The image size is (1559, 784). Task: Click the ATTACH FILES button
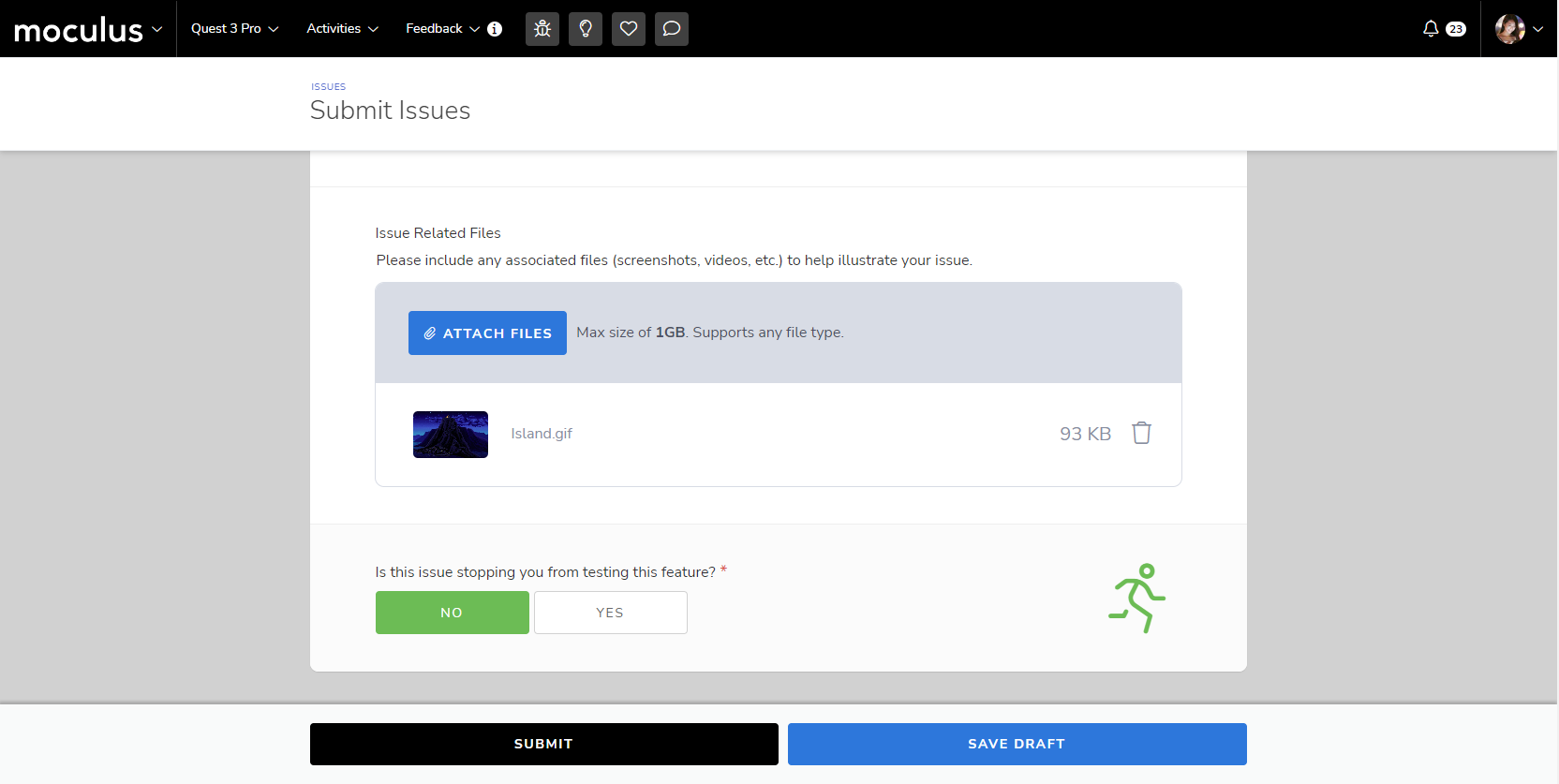pos(487,333)
